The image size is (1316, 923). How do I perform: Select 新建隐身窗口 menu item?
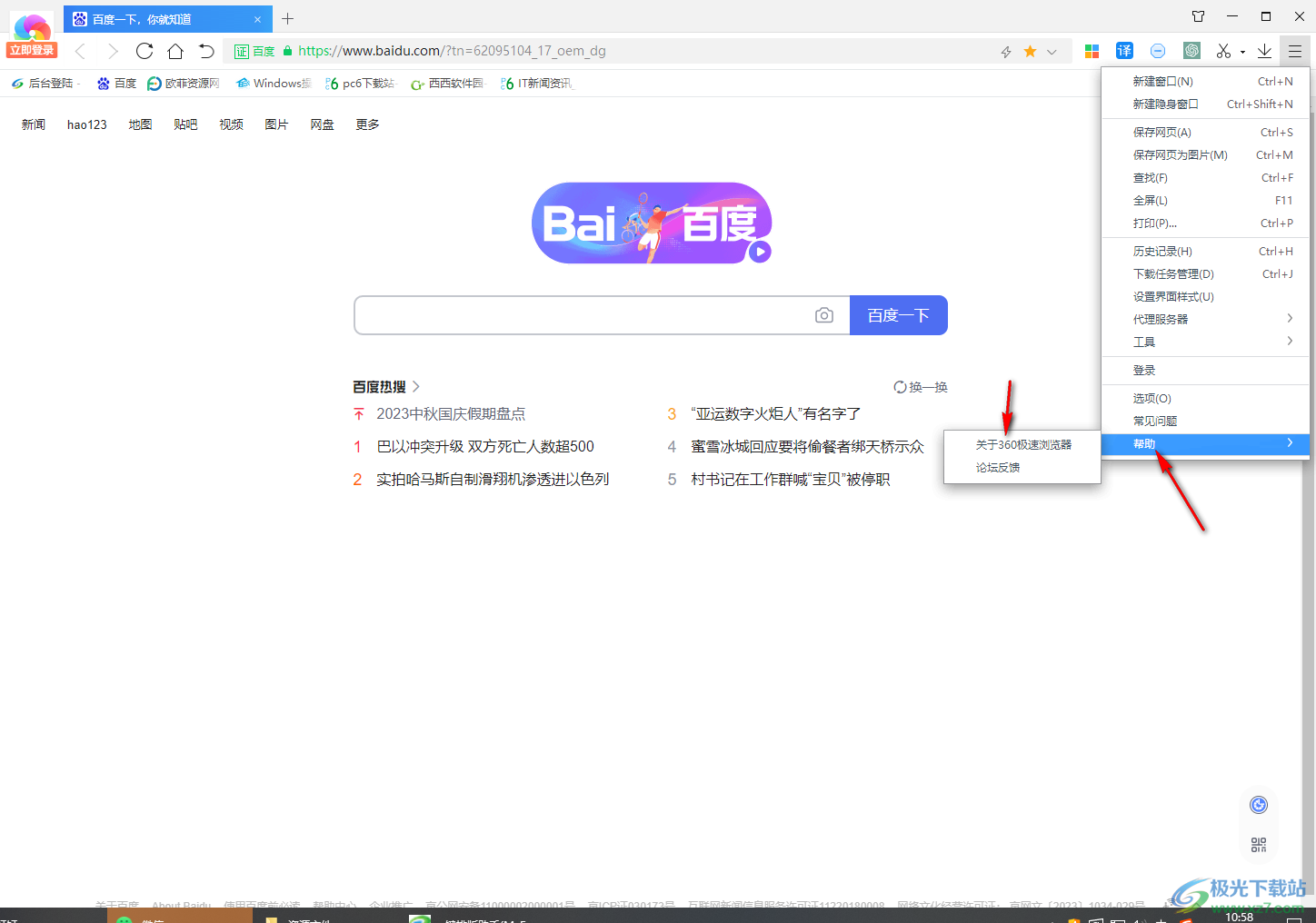1205,104
